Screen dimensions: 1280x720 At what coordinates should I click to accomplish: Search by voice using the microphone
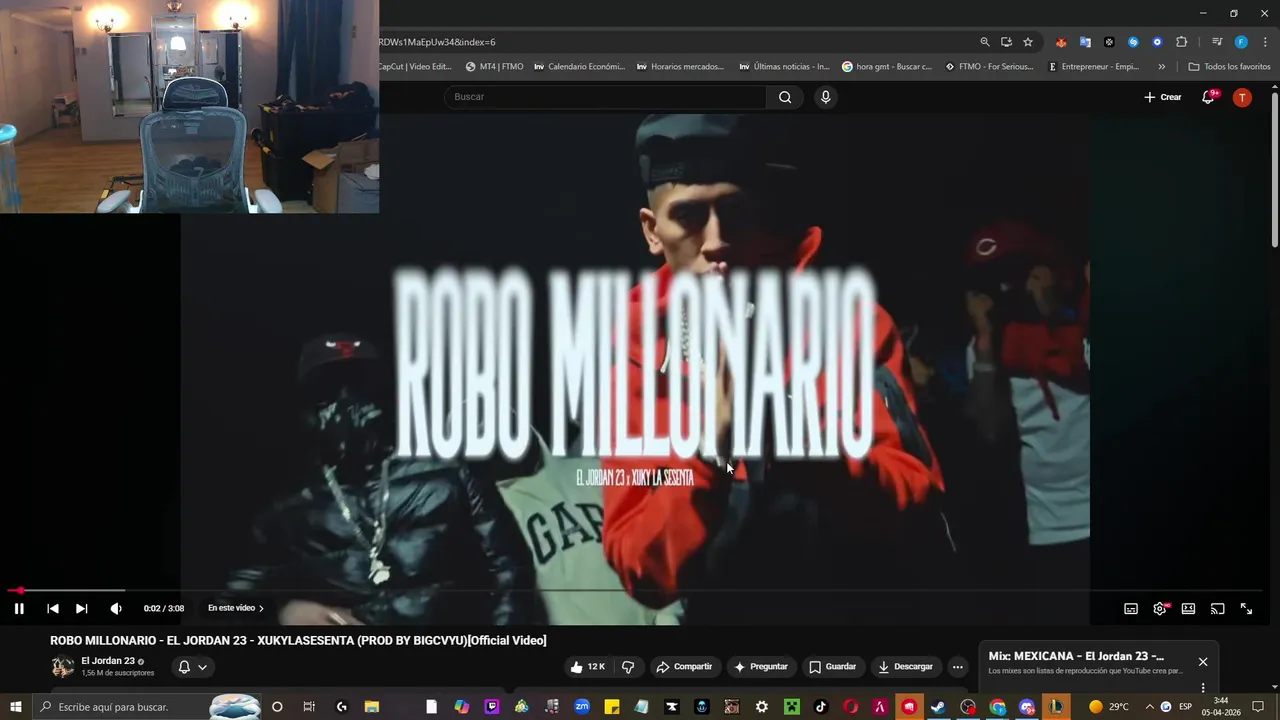coord(825,97)
